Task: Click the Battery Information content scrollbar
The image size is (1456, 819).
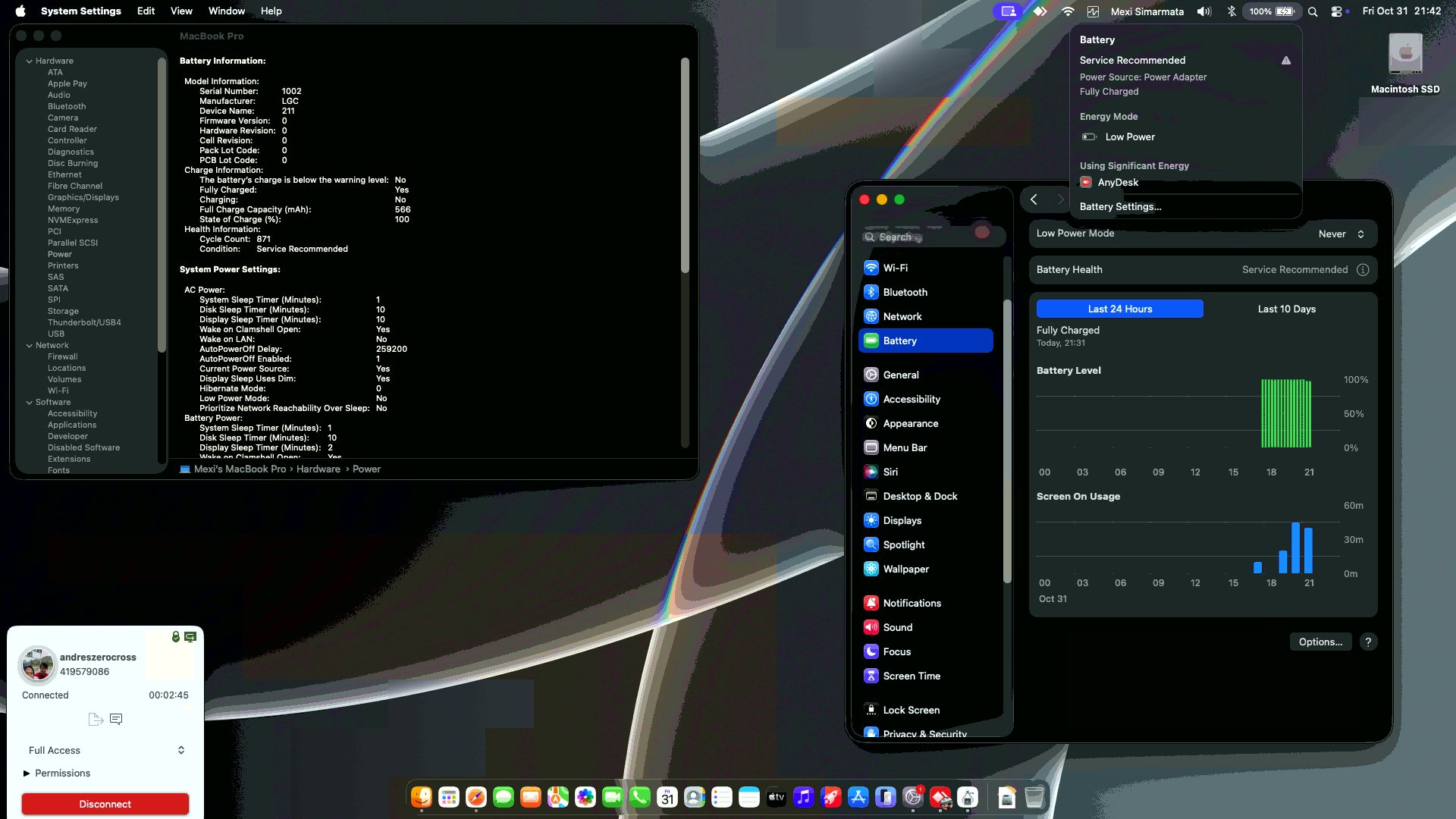Action: coord(685,165)
